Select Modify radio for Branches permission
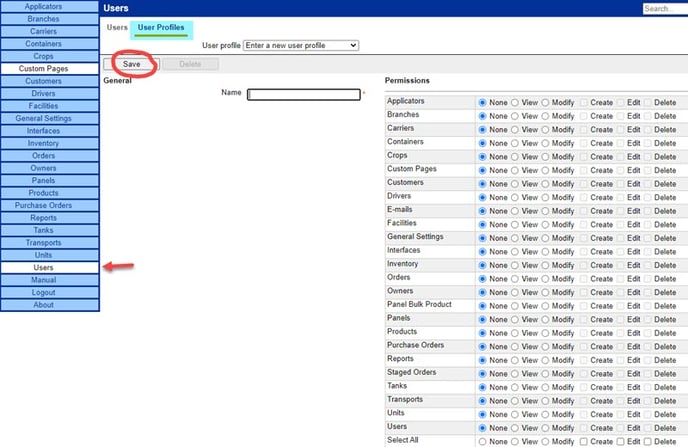This screenshot has width=688, height=447. pos(546,116)
